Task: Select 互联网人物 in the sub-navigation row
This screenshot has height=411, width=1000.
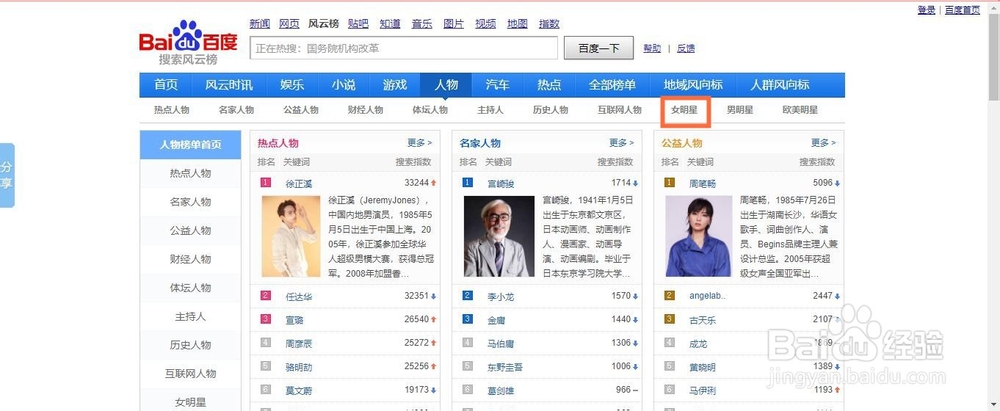Action: [x=619, y=110]
